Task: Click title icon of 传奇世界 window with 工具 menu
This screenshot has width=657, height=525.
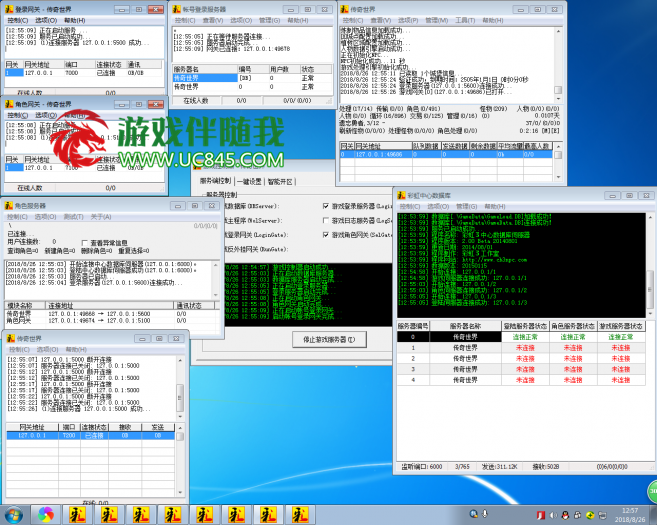Action: pos(344,9)
